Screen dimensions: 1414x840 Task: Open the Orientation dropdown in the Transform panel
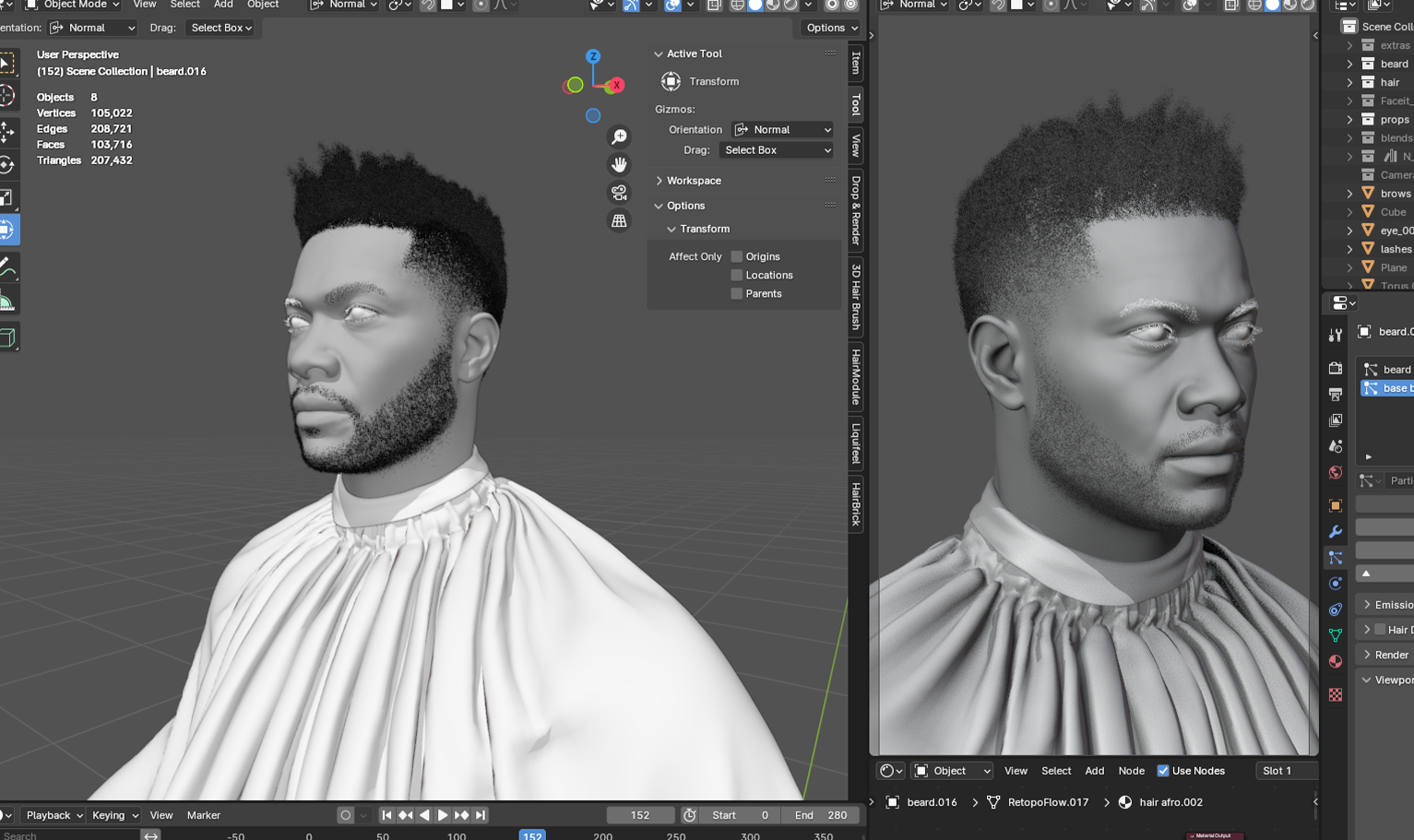pos(781,129)
